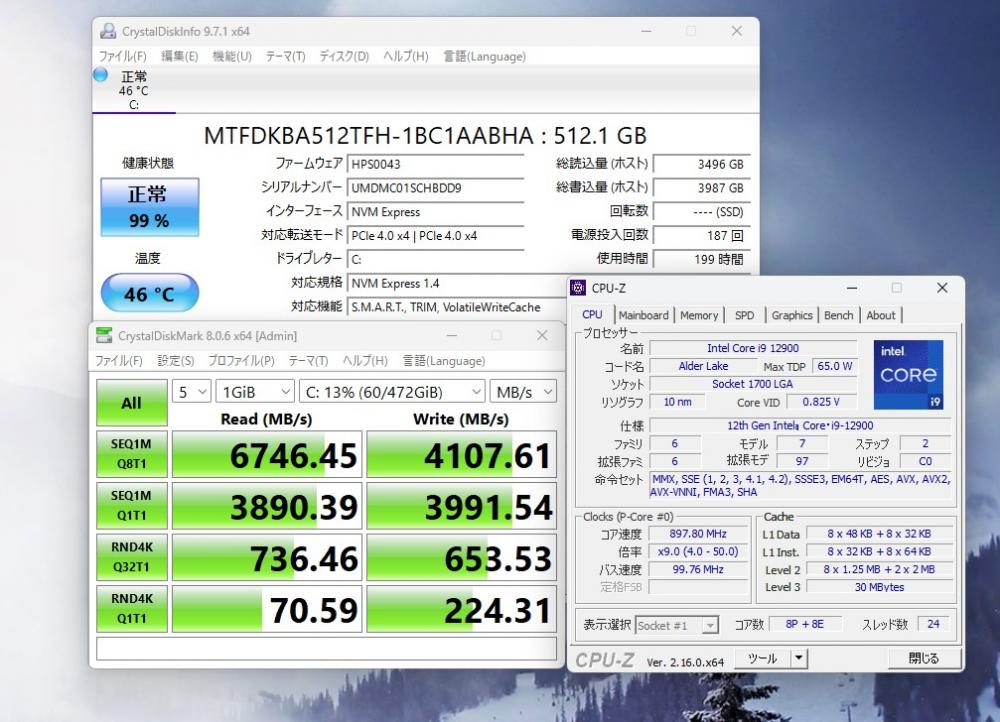Open the test size dropdown showing 1GiB

(x=255, y=392)
